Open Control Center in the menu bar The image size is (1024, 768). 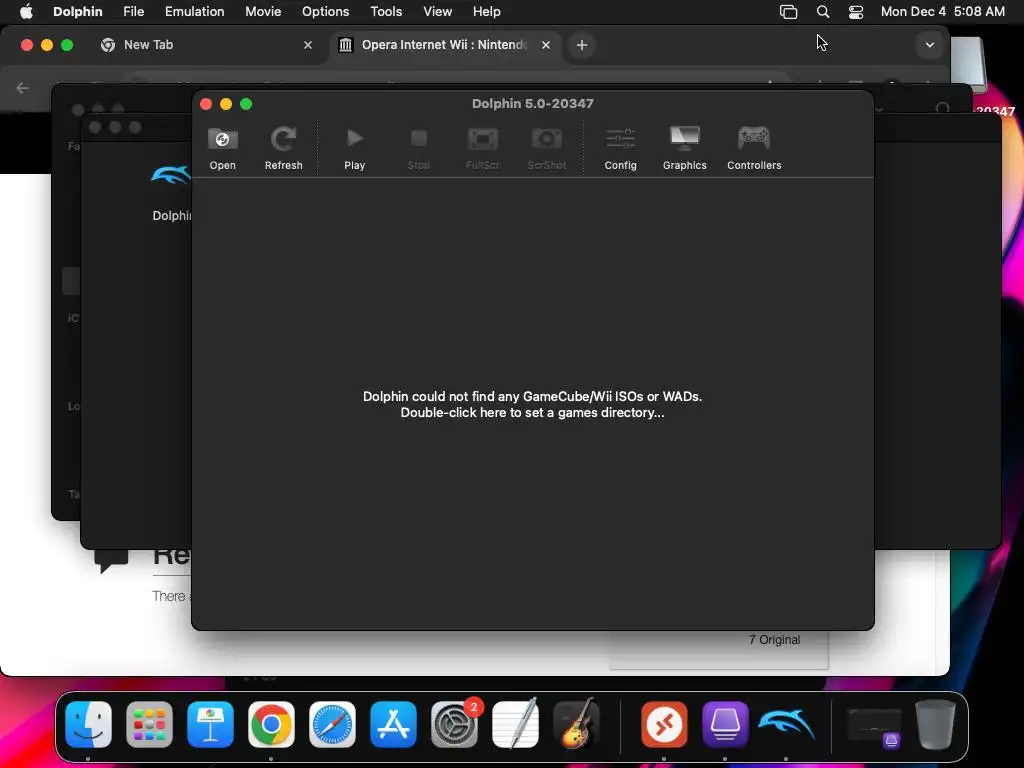[x=856, y=12]
